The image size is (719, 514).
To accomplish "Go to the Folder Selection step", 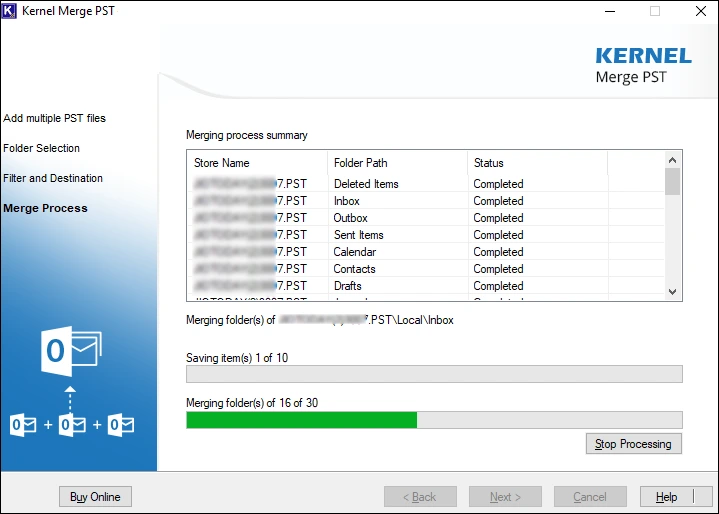I will pyautogui.click(x=42, y=148).
